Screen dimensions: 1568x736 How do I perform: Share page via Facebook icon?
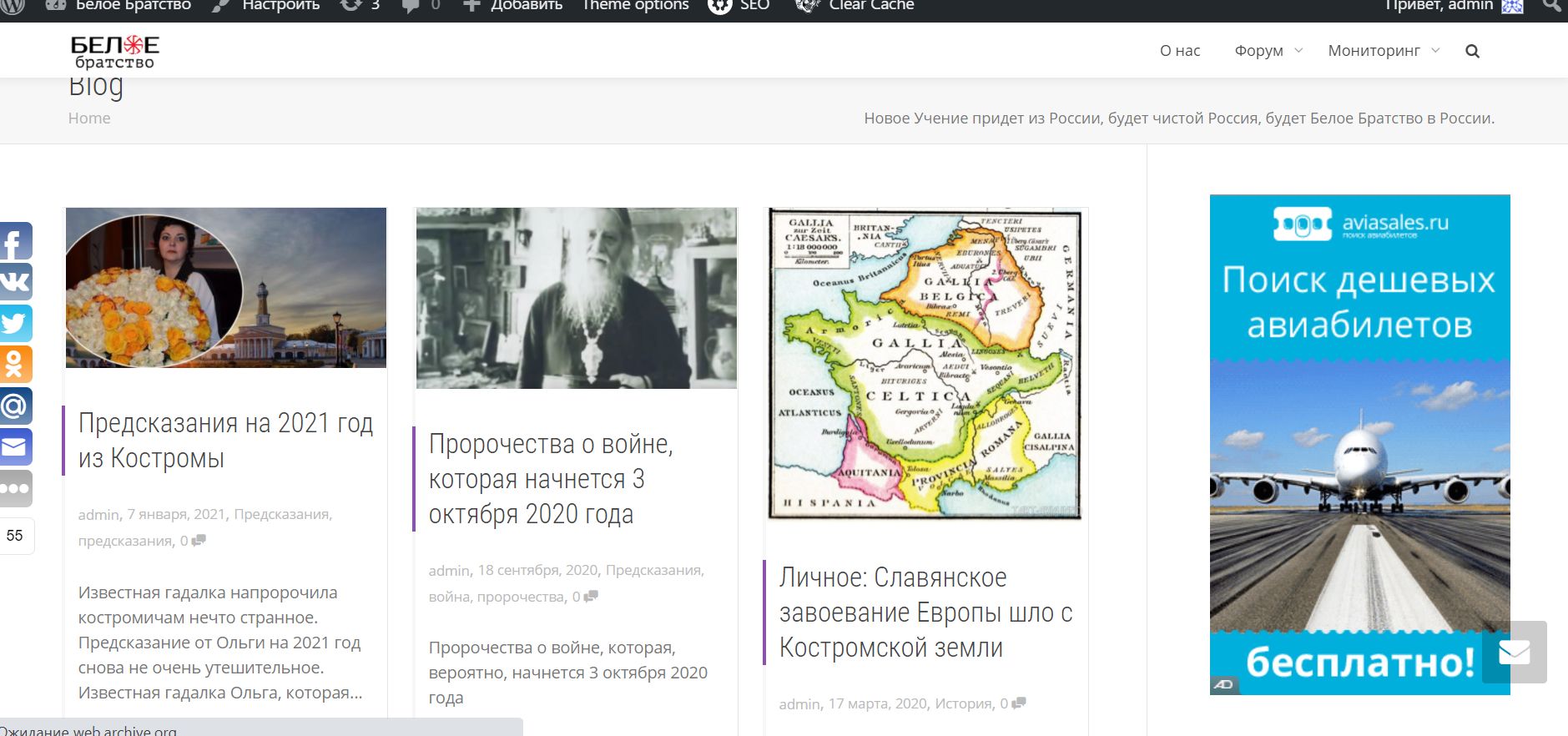[15, 242]
